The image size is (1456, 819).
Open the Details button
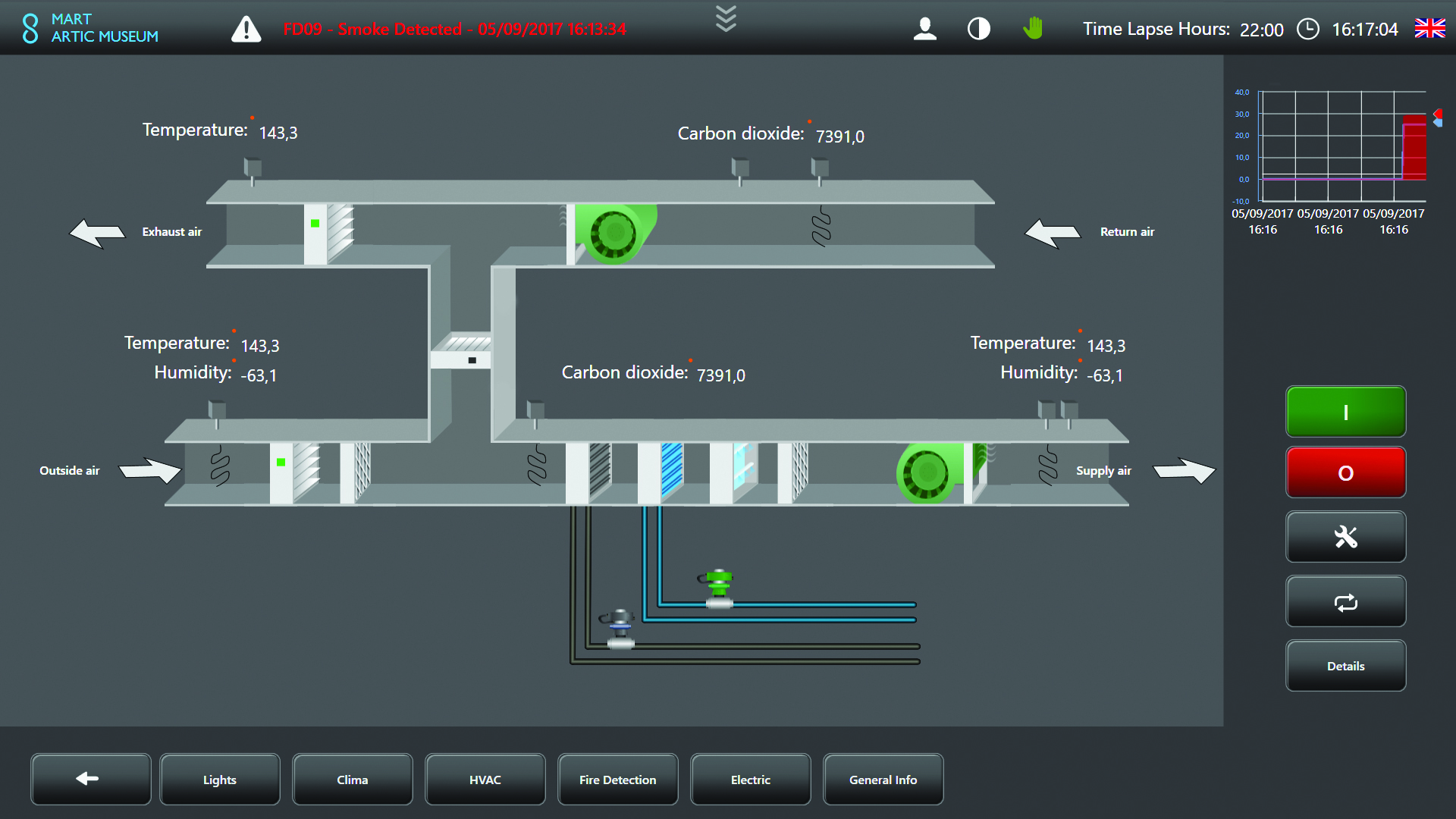point(1345,666)
